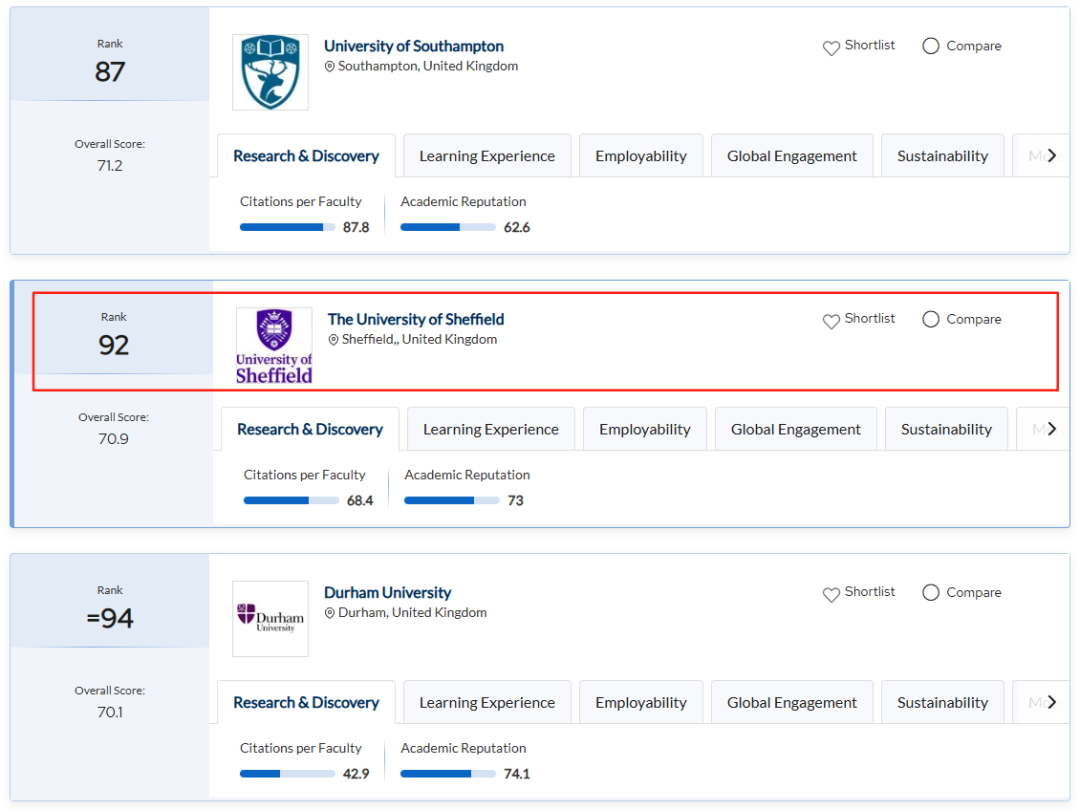The width and height of the screenshot is (1080, 810).
Task: Click the Durham University logo
Action: point(270,619)
